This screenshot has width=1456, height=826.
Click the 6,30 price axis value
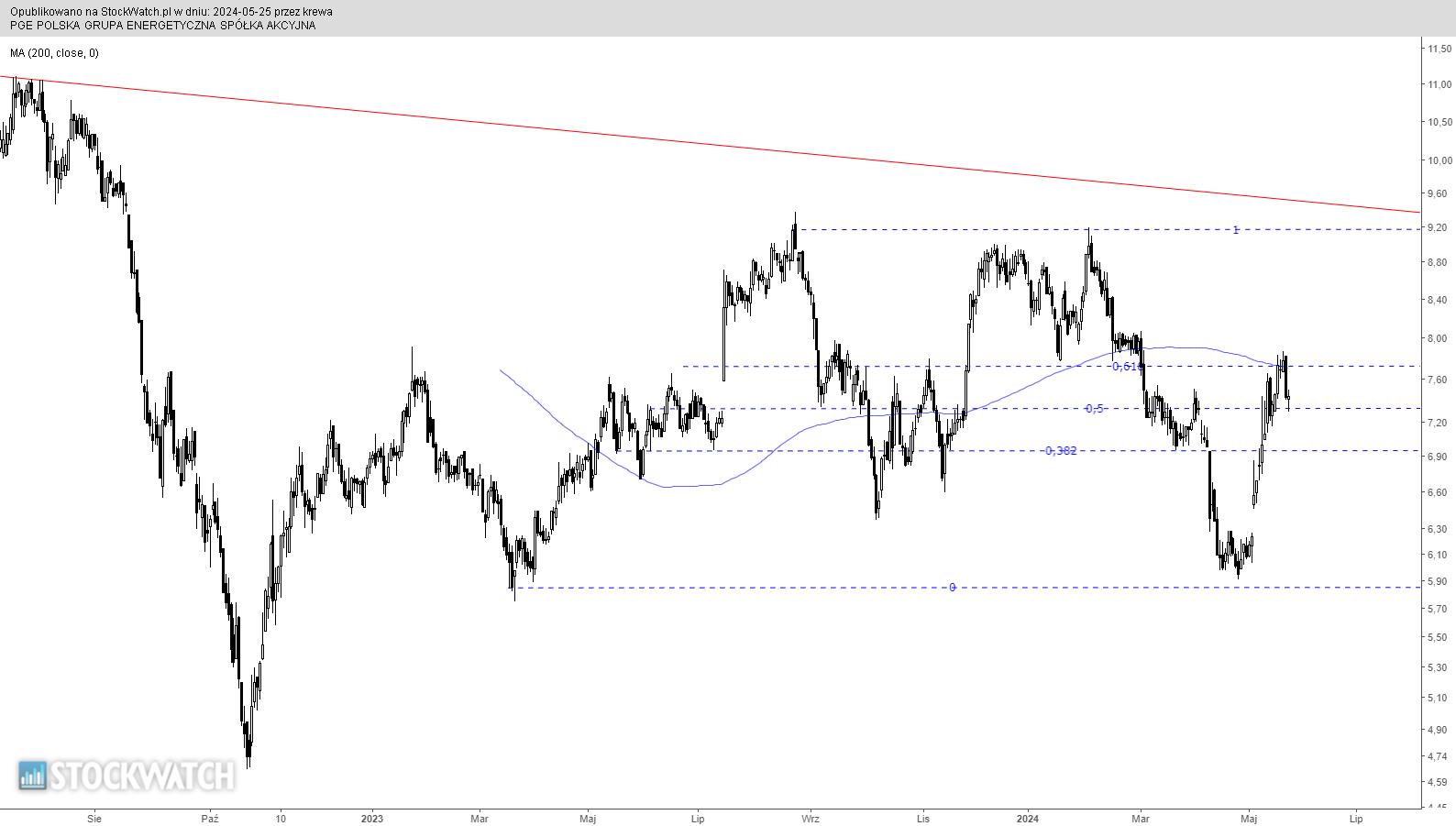(1437, 529)
